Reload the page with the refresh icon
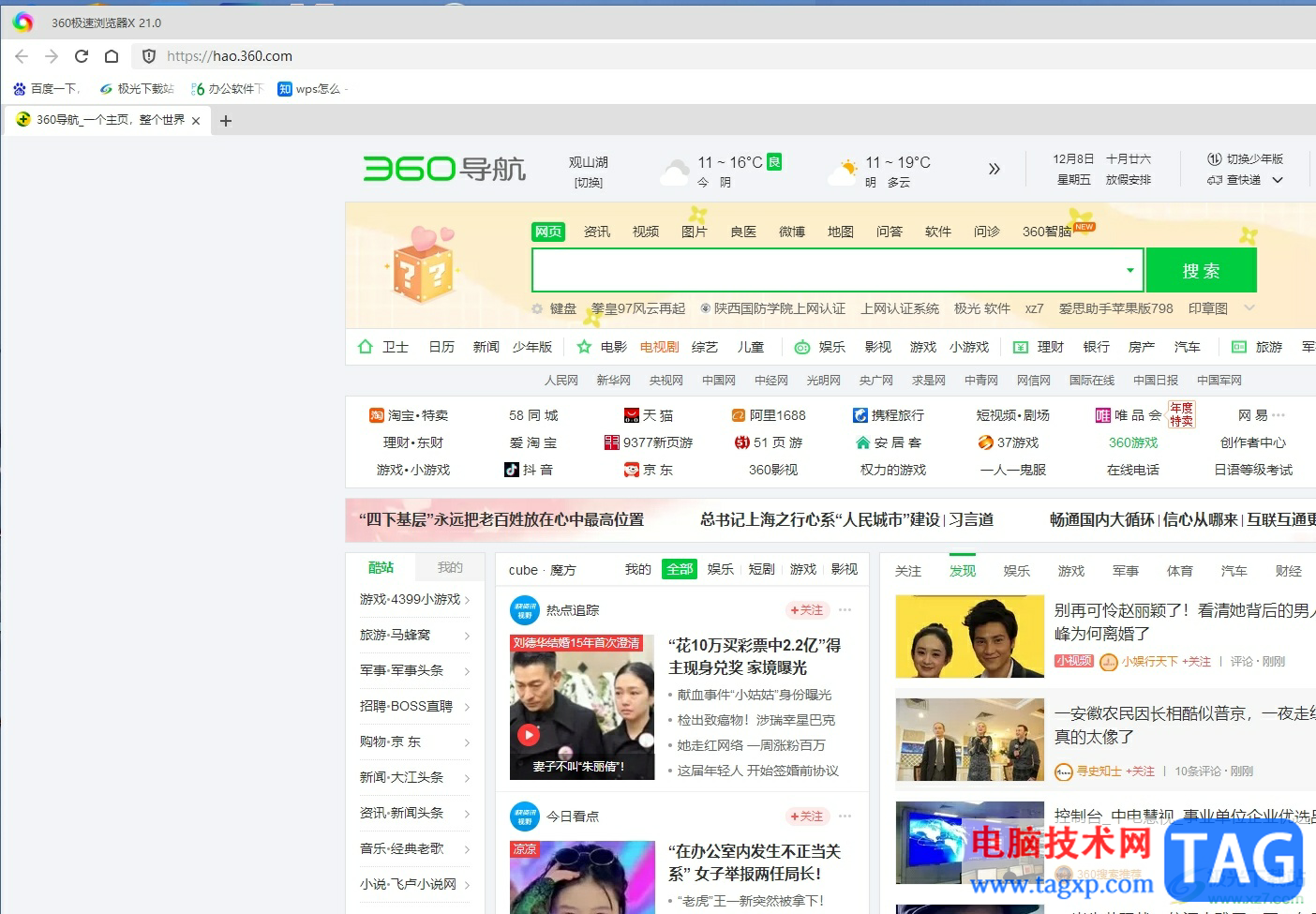 click(x=82, y=56)
